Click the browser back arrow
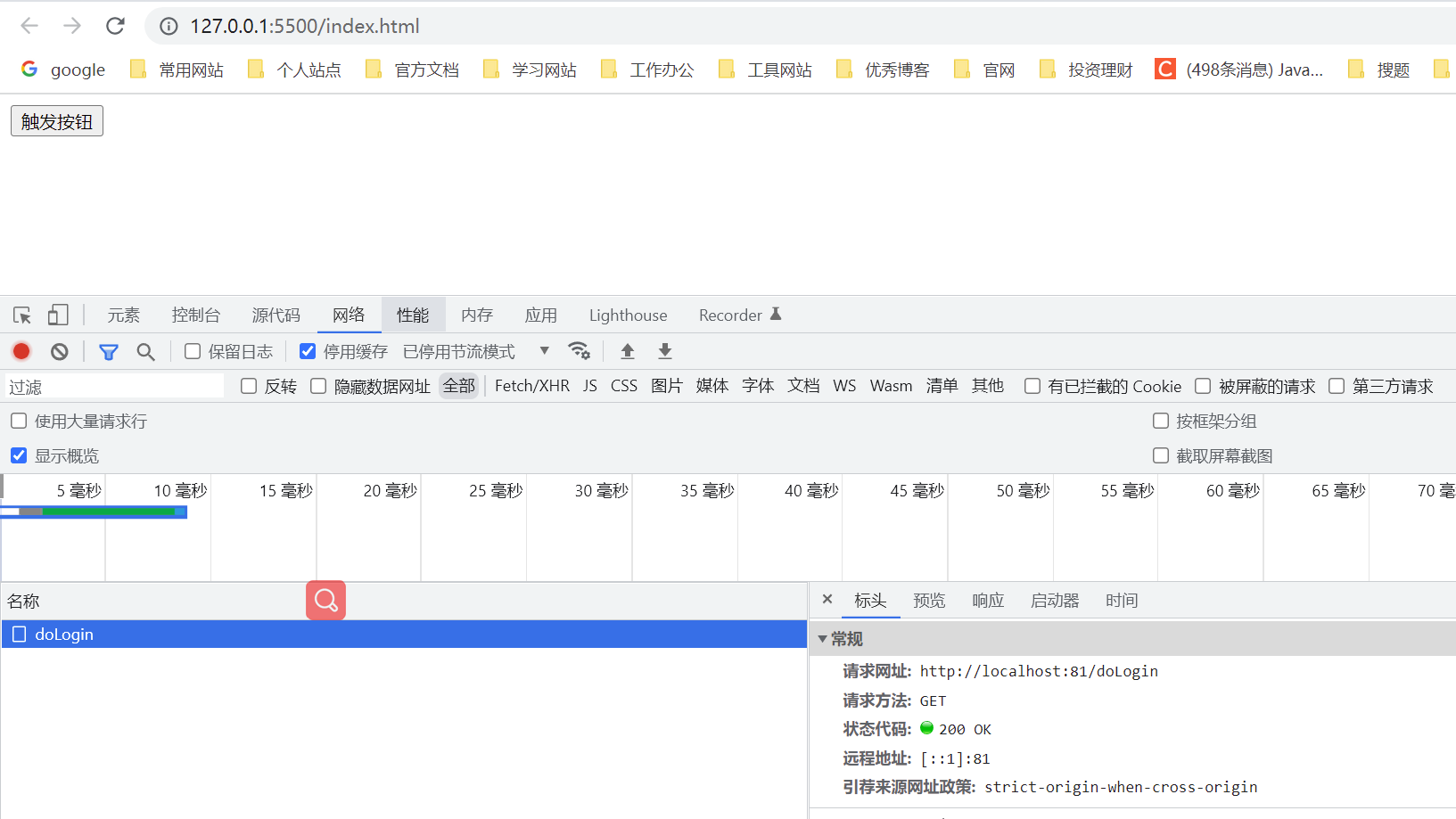 tap(29, 26)
